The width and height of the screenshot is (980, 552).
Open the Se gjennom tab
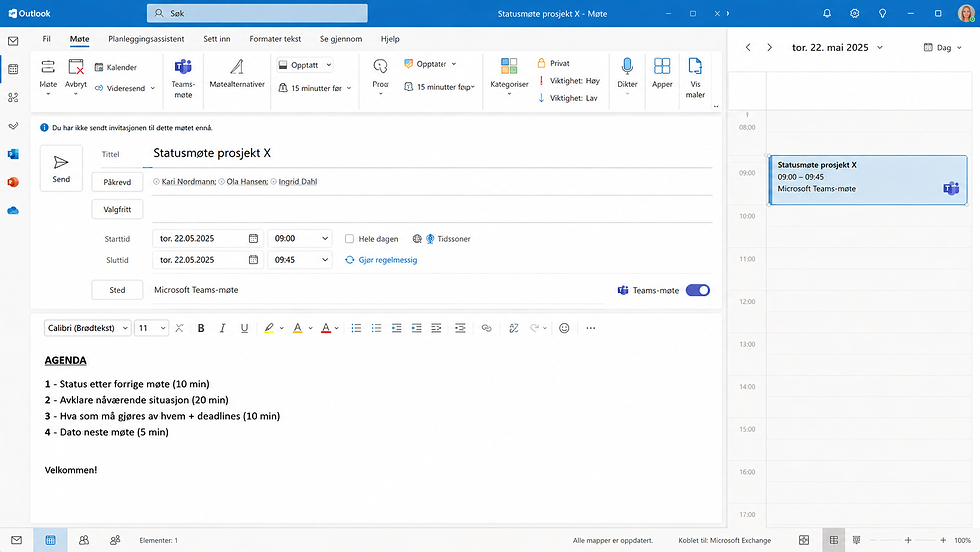[x=341, y=39]
